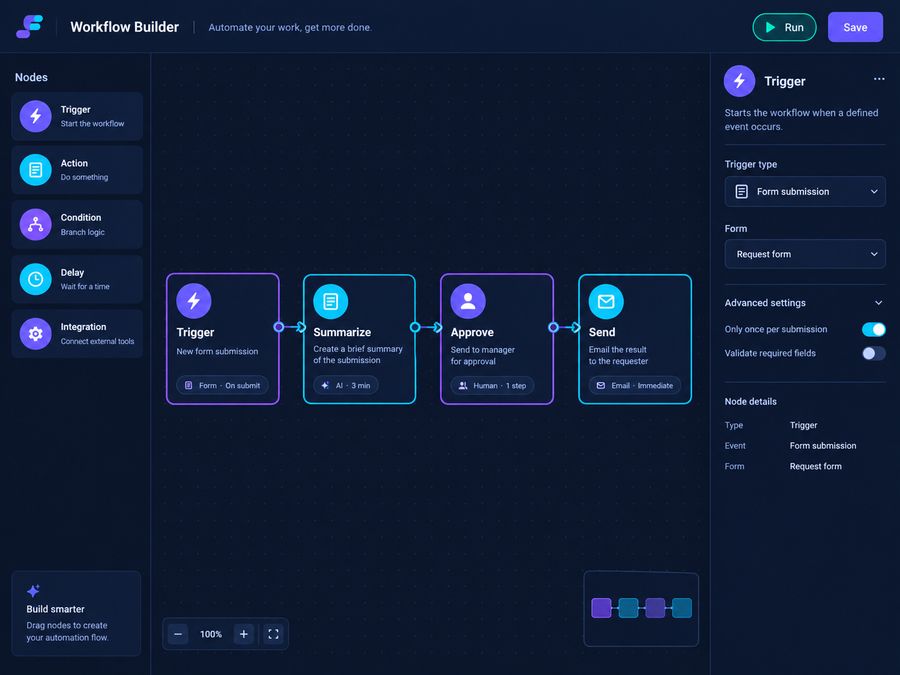Click the Email · Immediate tag

tap(634, 386)
